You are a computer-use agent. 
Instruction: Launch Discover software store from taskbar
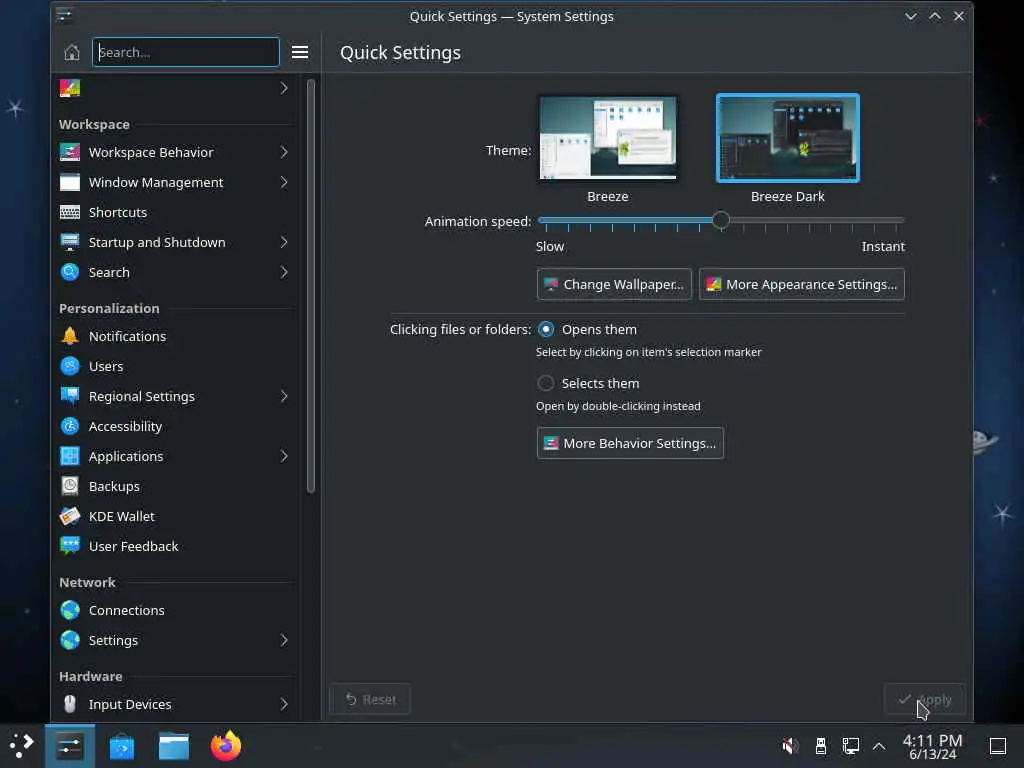(121, 746)
